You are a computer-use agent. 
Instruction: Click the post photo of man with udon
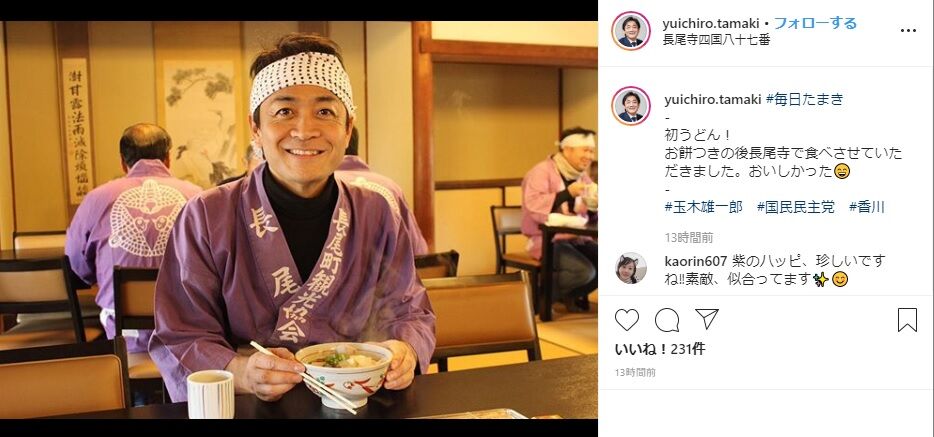298,220
